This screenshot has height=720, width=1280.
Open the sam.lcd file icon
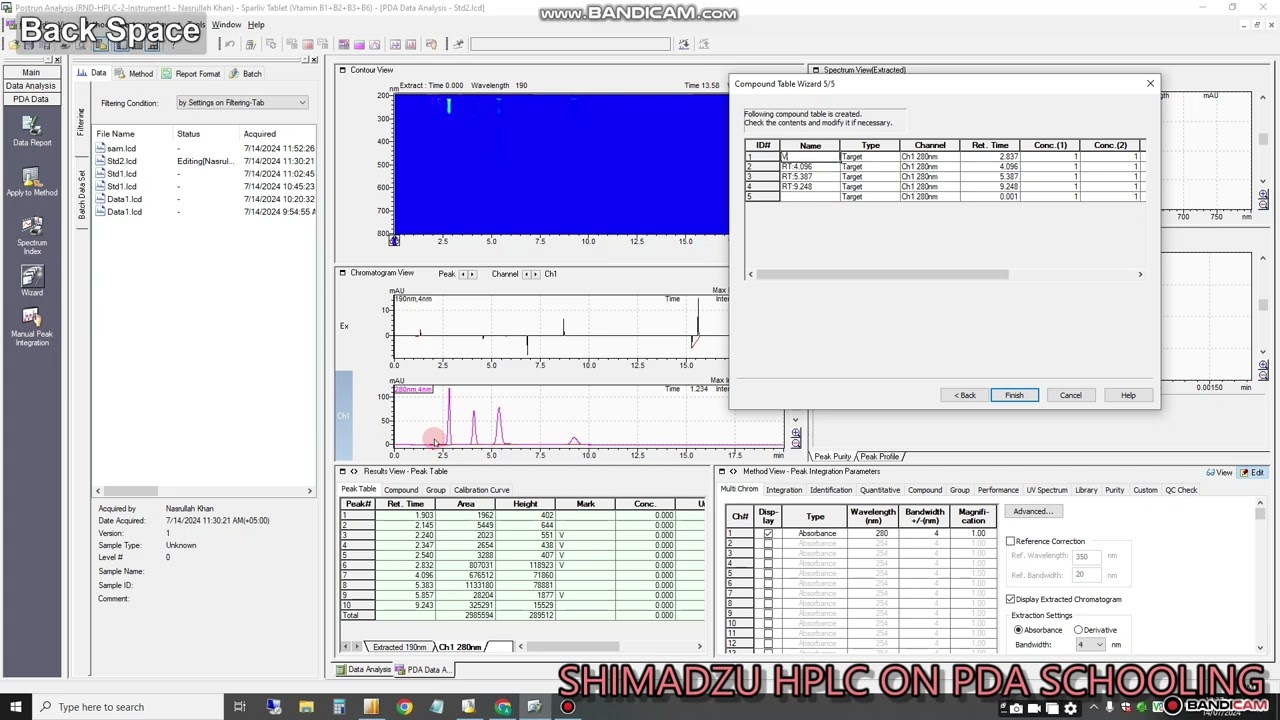pyautogui.click(x=101, y=148)
